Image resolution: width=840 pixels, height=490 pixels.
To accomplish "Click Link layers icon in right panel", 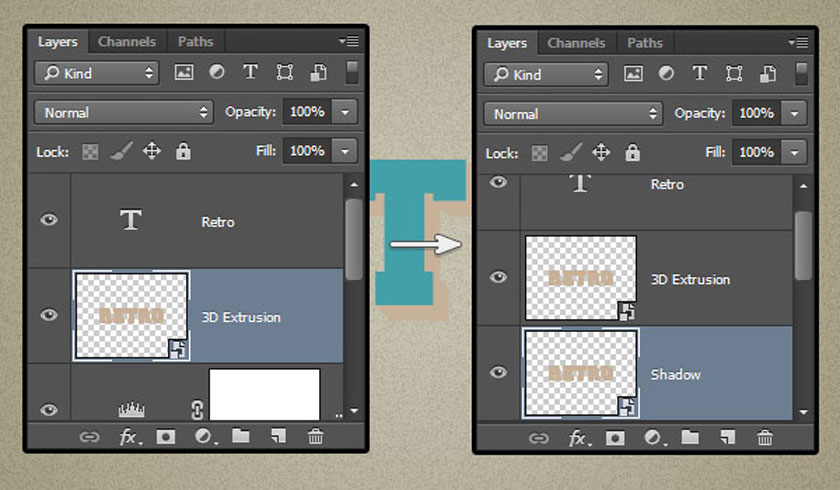I will click(x=539, y=439).
